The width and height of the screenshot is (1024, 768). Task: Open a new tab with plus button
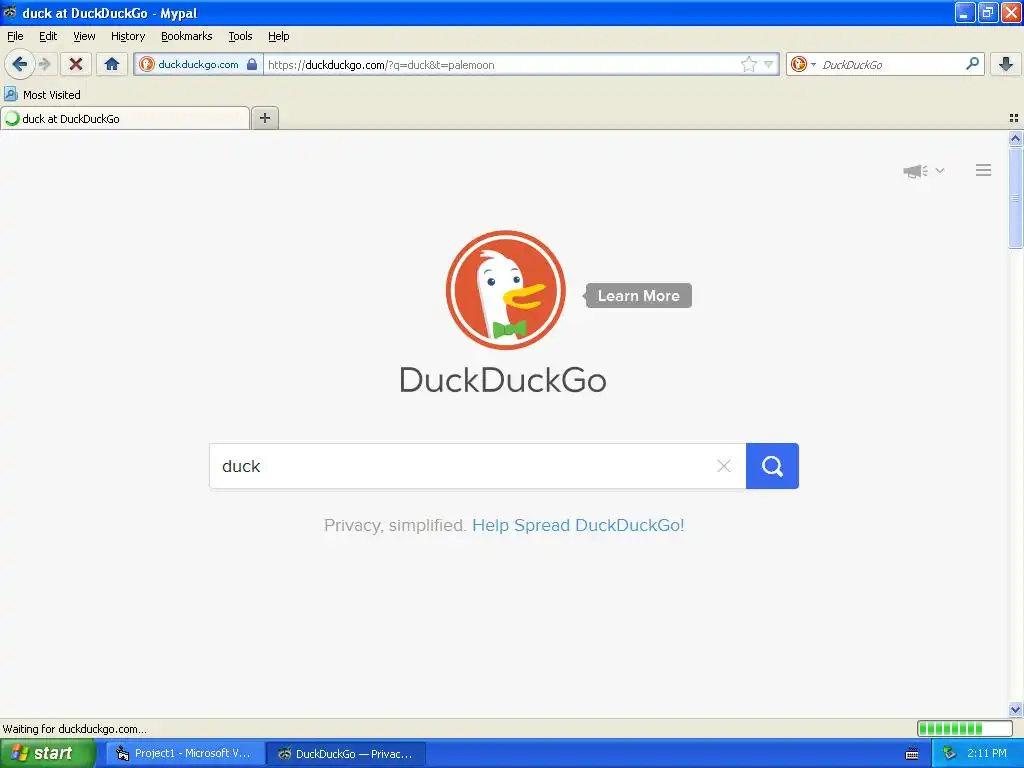tap(264, 118)
